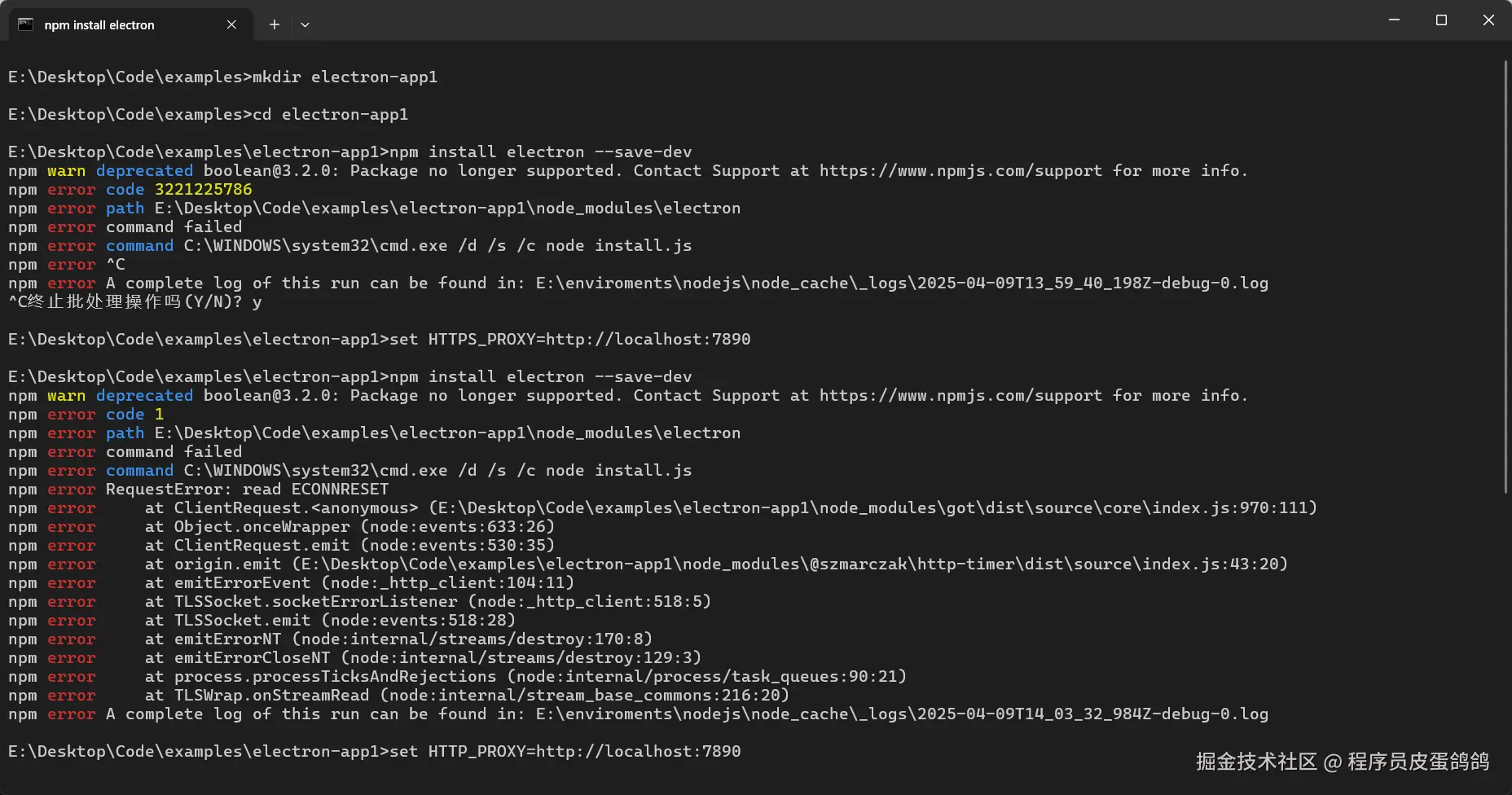Click the end of the HTTP_PROXY command line
The image size is (1512, 795).
[x=741, y=752]
